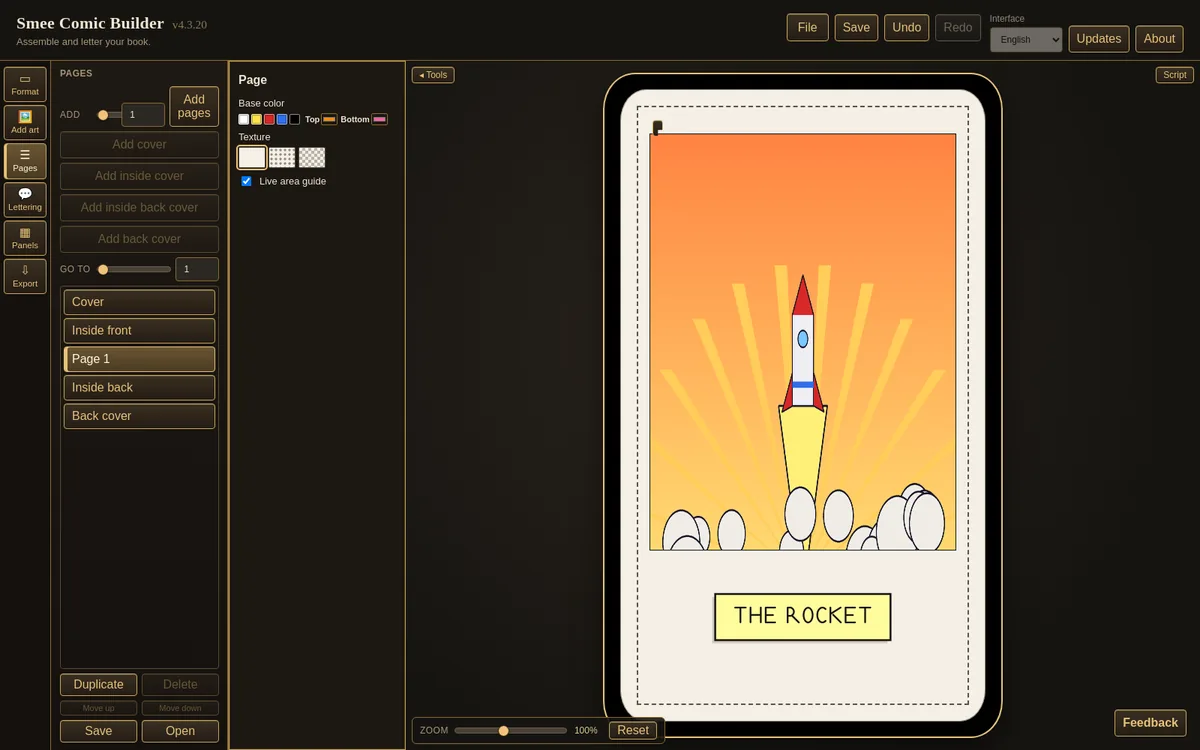The image size is (1200, 750).
Task: Open the Export tool panel
Action: [x=25, y=276]
